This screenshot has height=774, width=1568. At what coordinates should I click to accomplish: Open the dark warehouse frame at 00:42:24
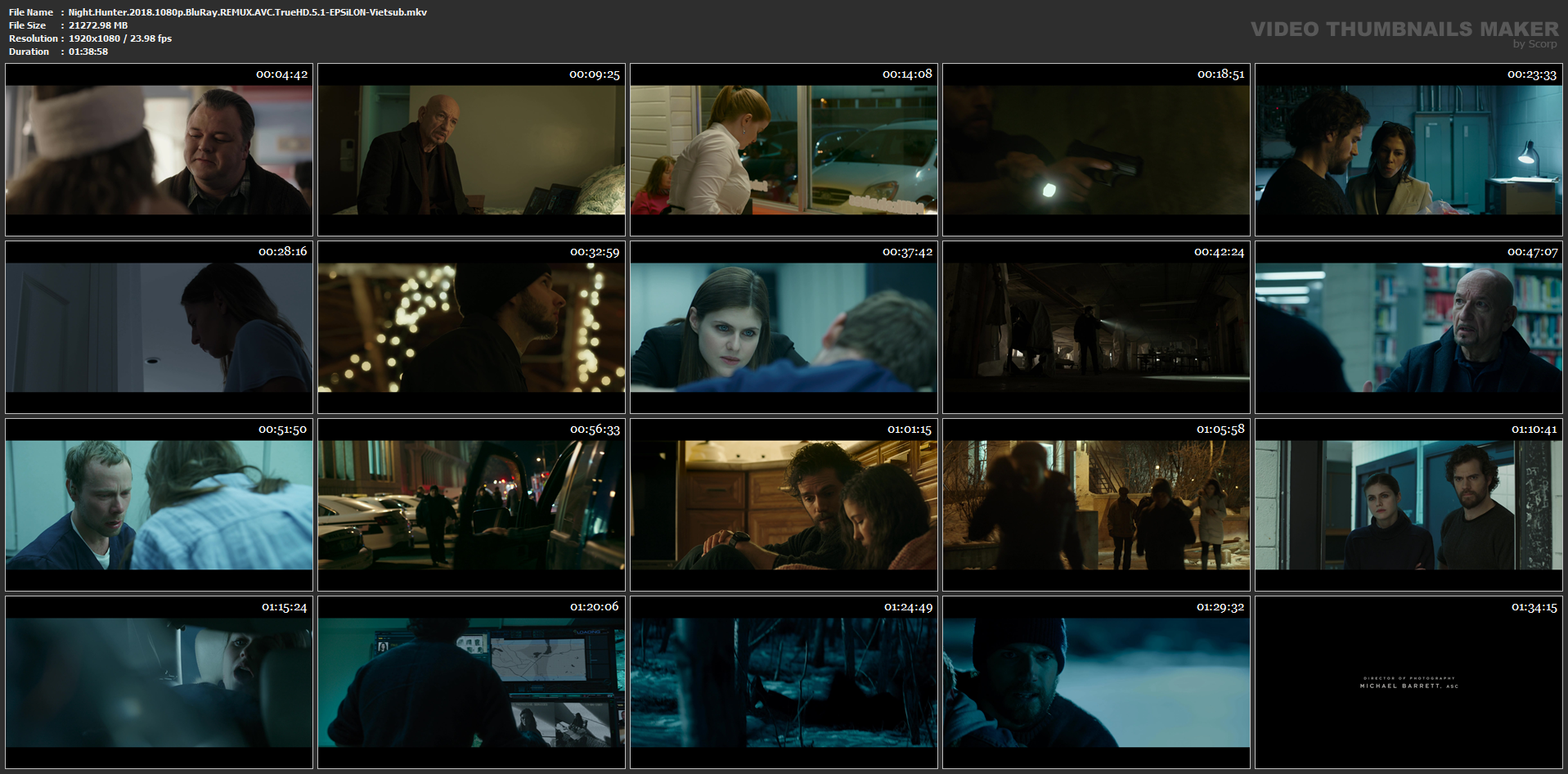[1096, 327]
